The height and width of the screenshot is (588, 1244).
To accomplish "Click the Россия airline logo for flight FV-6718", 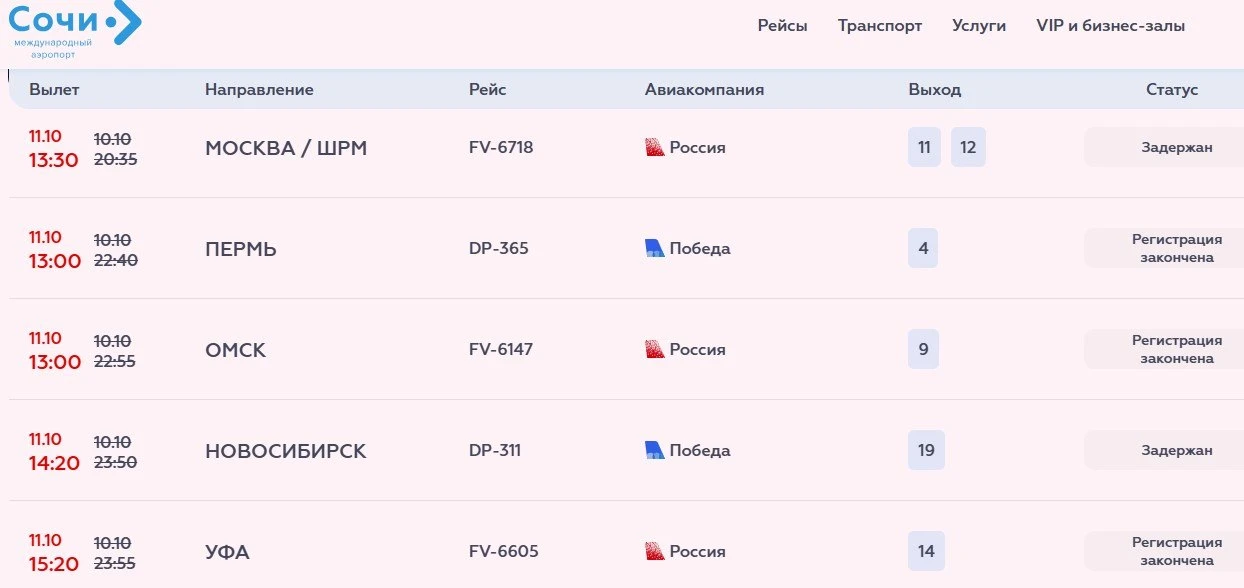I will click(655, 148).
